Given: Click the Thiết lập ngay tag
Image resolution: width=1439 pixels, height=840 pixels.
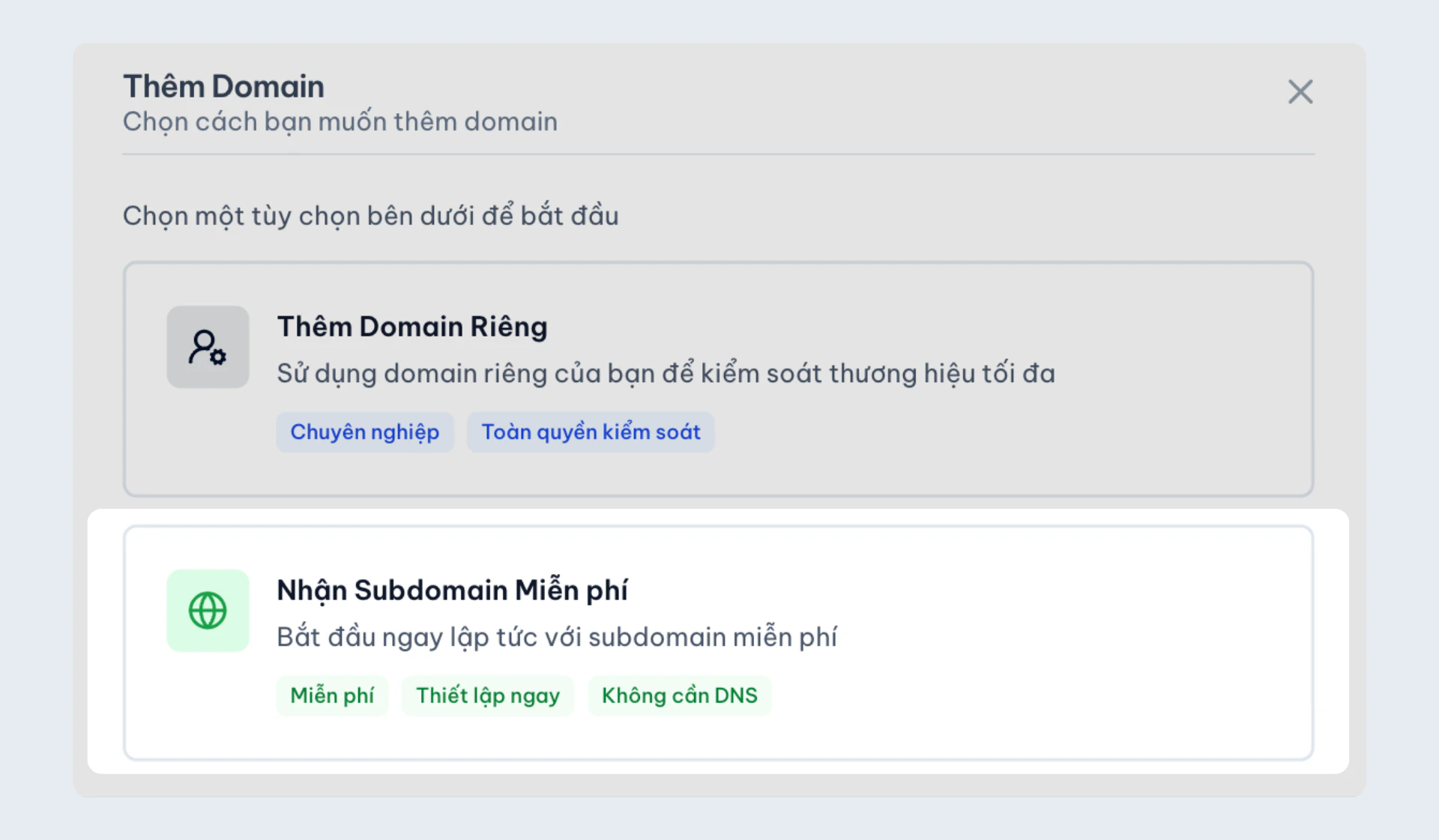Looking at the screenshot, I should (488, 696).
